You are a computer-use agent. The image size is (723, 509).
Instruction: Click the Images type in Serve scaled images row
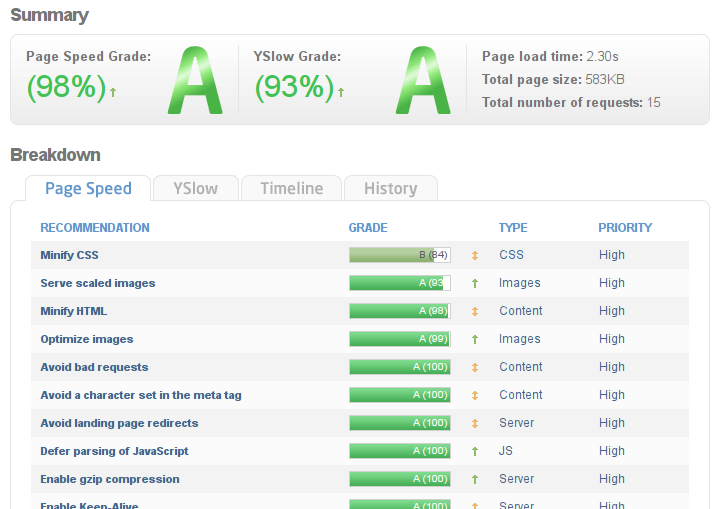point(520,283)
